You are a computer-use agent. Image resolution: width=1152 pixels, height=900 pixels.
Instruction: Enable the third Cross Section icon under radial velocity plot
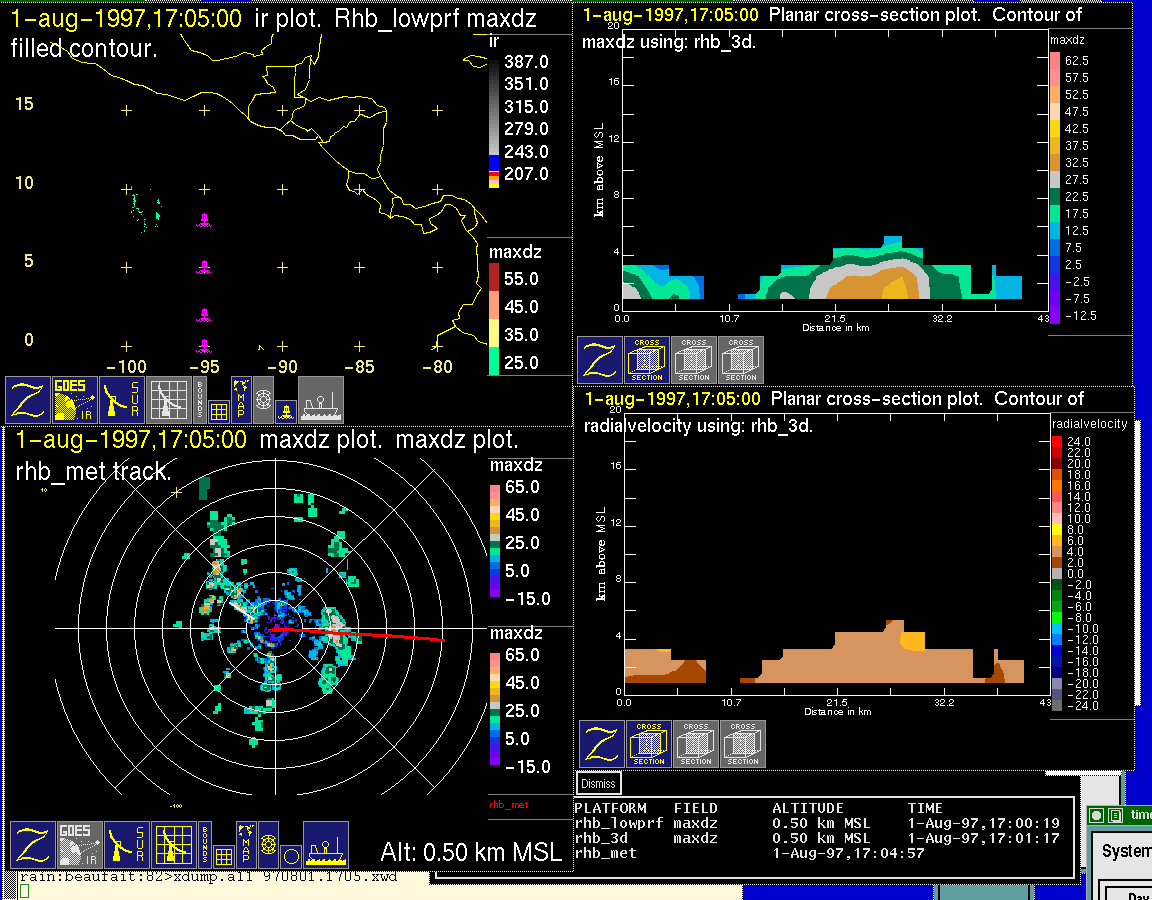coord(743,745)
